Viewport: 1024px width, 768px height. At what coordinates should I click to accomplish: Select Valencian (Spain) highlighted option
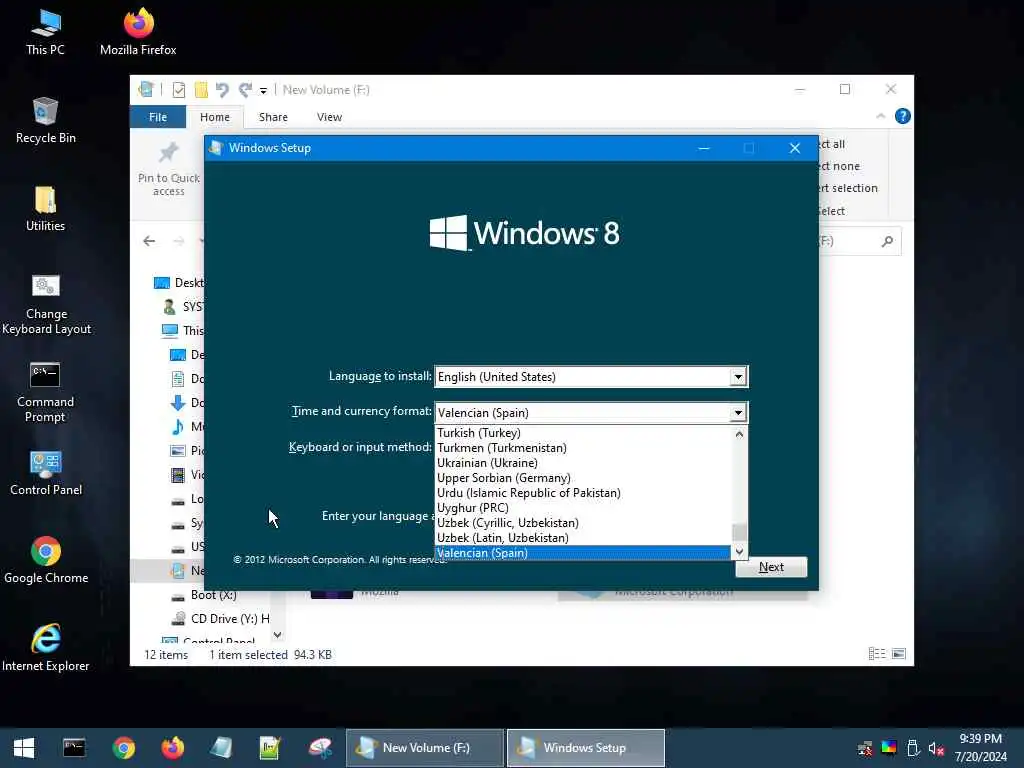point(583,553)
